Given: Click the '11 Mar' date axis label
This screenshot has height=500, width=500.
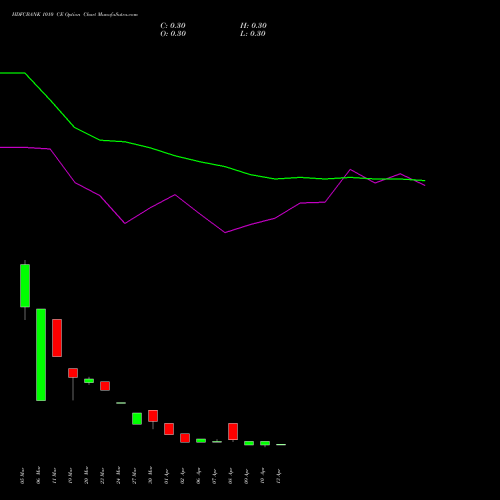Looking at the screenshot, I should click(54, 476).
